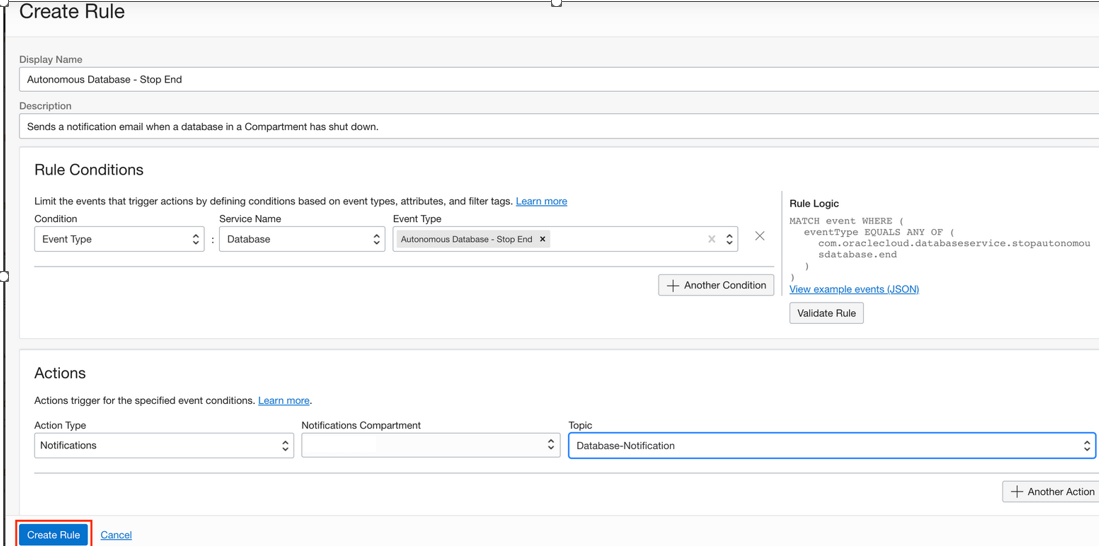Click the plus icon on Another Action
Viewport: 1099px width, 546px height.
[1017, 492]
